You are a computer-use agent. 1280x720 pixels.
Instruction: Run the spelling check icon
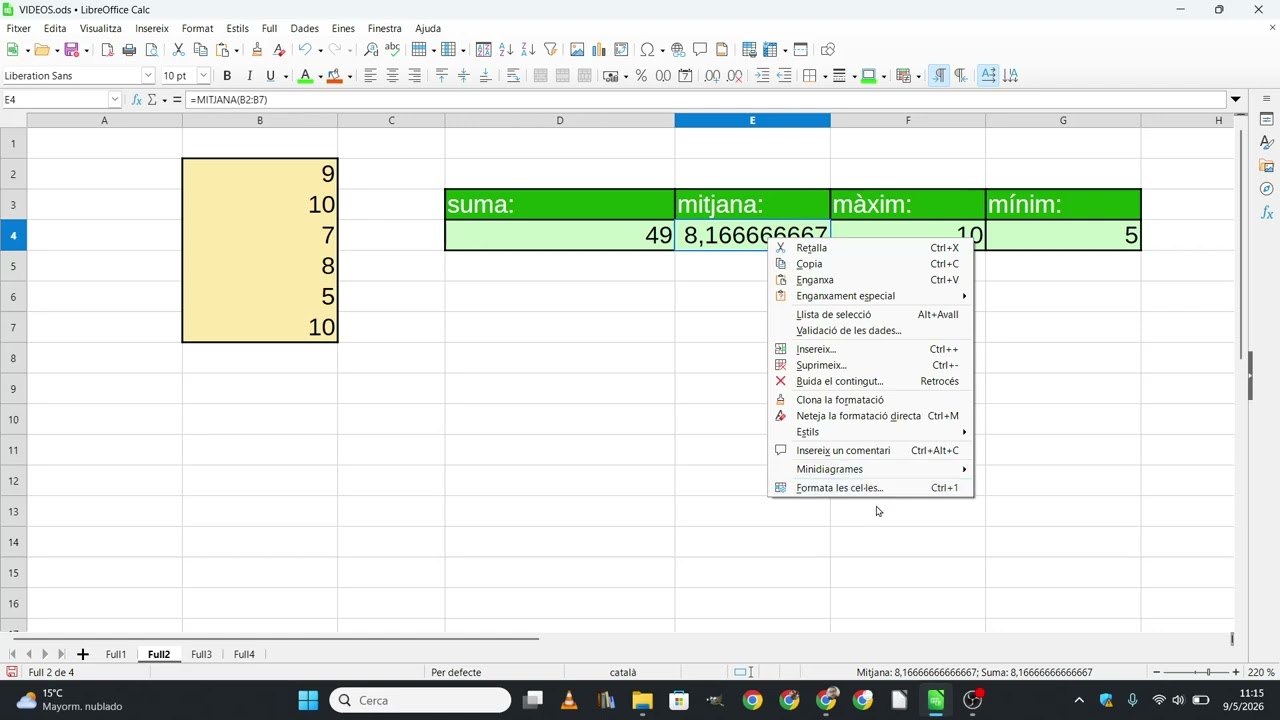tap(392, 49)
